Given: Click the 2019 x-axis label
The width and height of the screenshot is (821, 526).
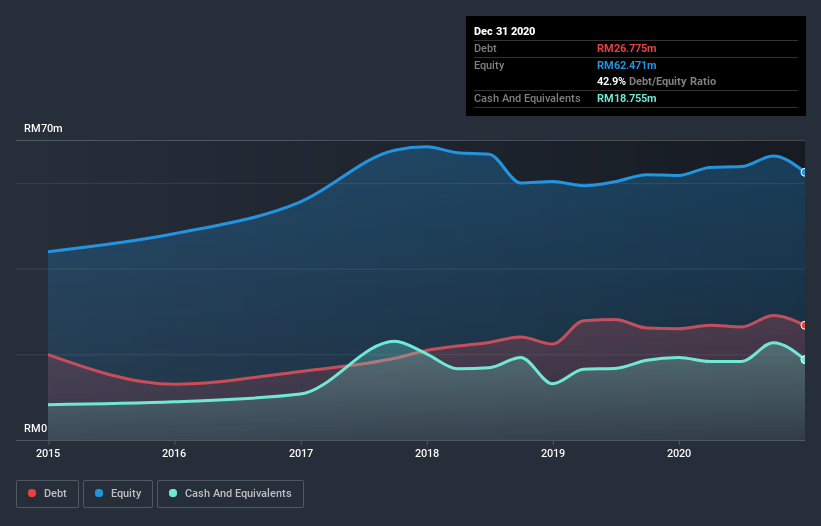Looking at the screenshot, I should pyautogui.click(x=553, y=453).
